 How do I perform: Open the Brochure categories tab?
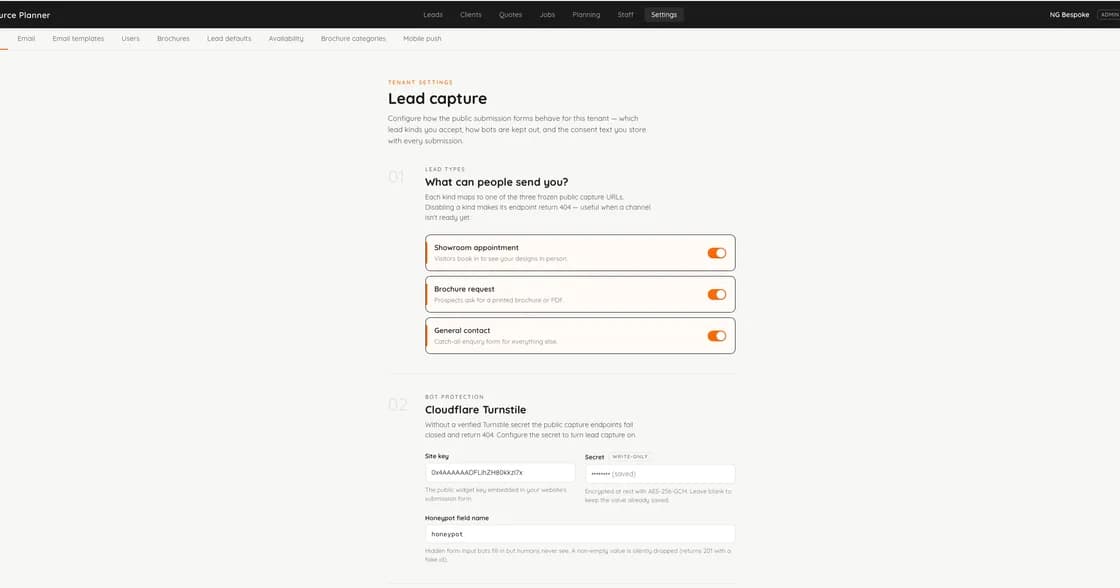click(353, 39)
